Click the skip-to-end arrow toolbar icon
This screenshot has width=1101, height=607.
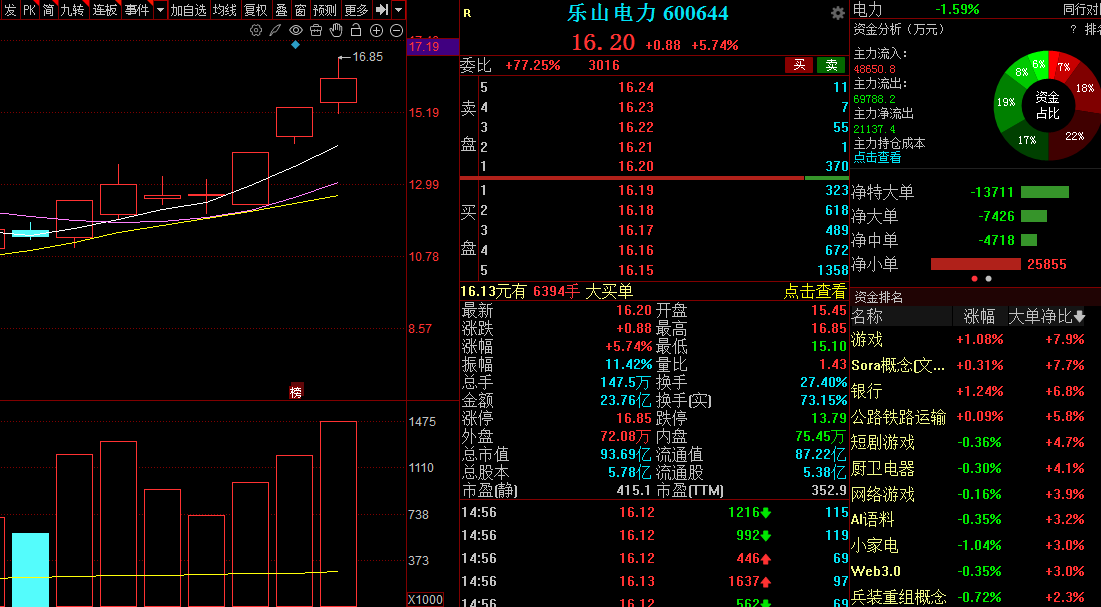pyautogui.click(x=381, y=10)
